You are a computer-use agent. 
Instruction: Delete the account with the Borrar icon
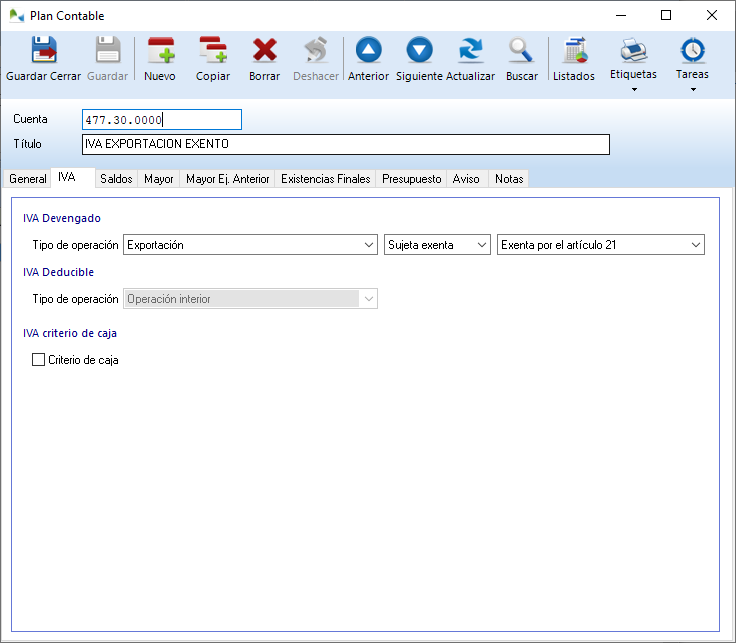coord(265,49)
